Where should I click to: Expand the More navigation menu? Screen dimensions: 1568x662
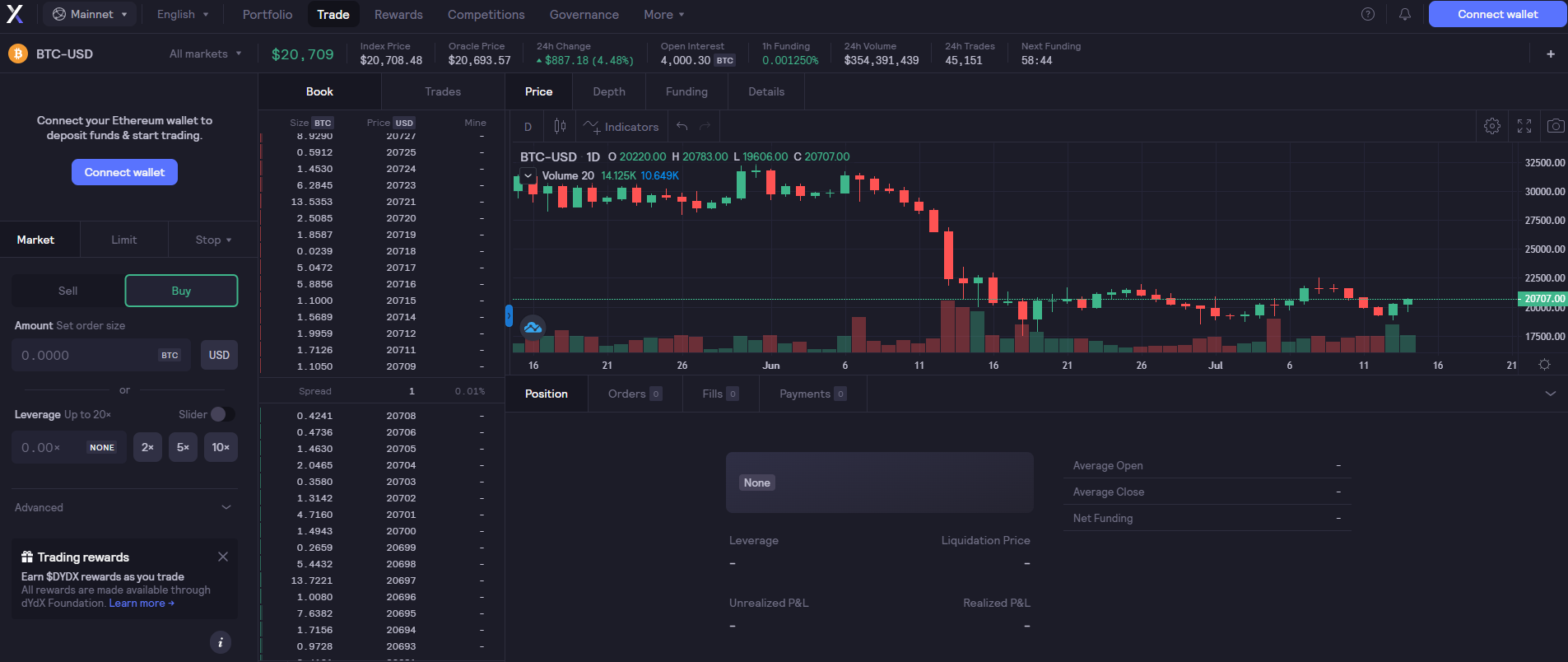664,14
